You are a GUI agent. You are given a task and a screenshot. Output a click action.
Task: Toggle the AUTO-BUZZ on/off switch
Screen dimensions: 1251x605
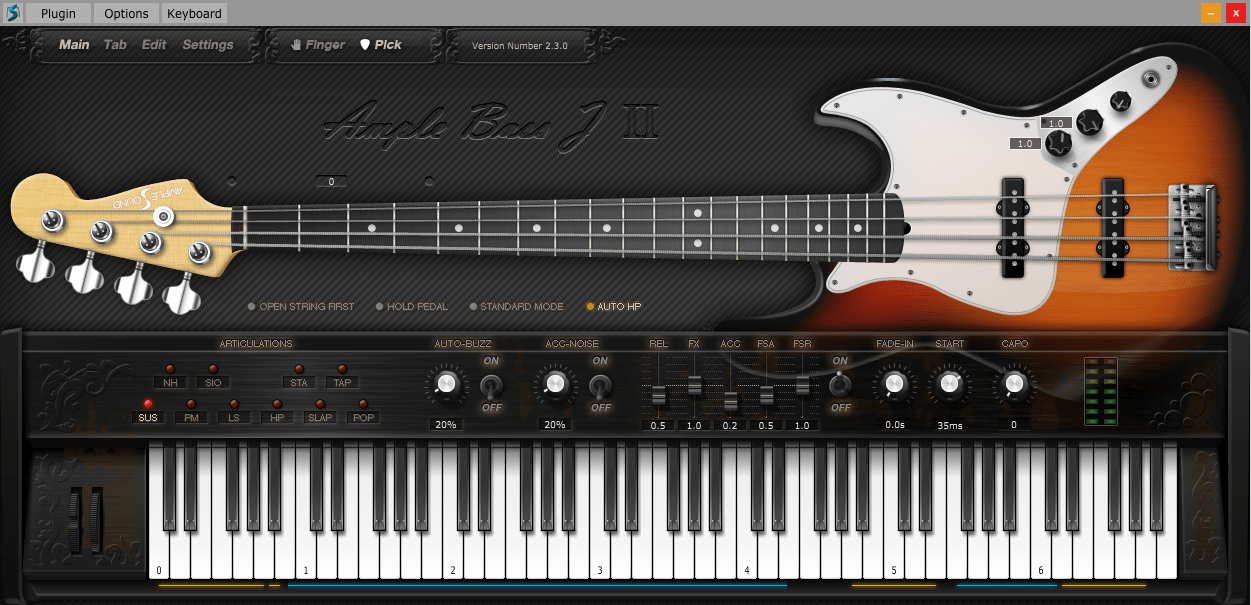click(x=491, y=385)
